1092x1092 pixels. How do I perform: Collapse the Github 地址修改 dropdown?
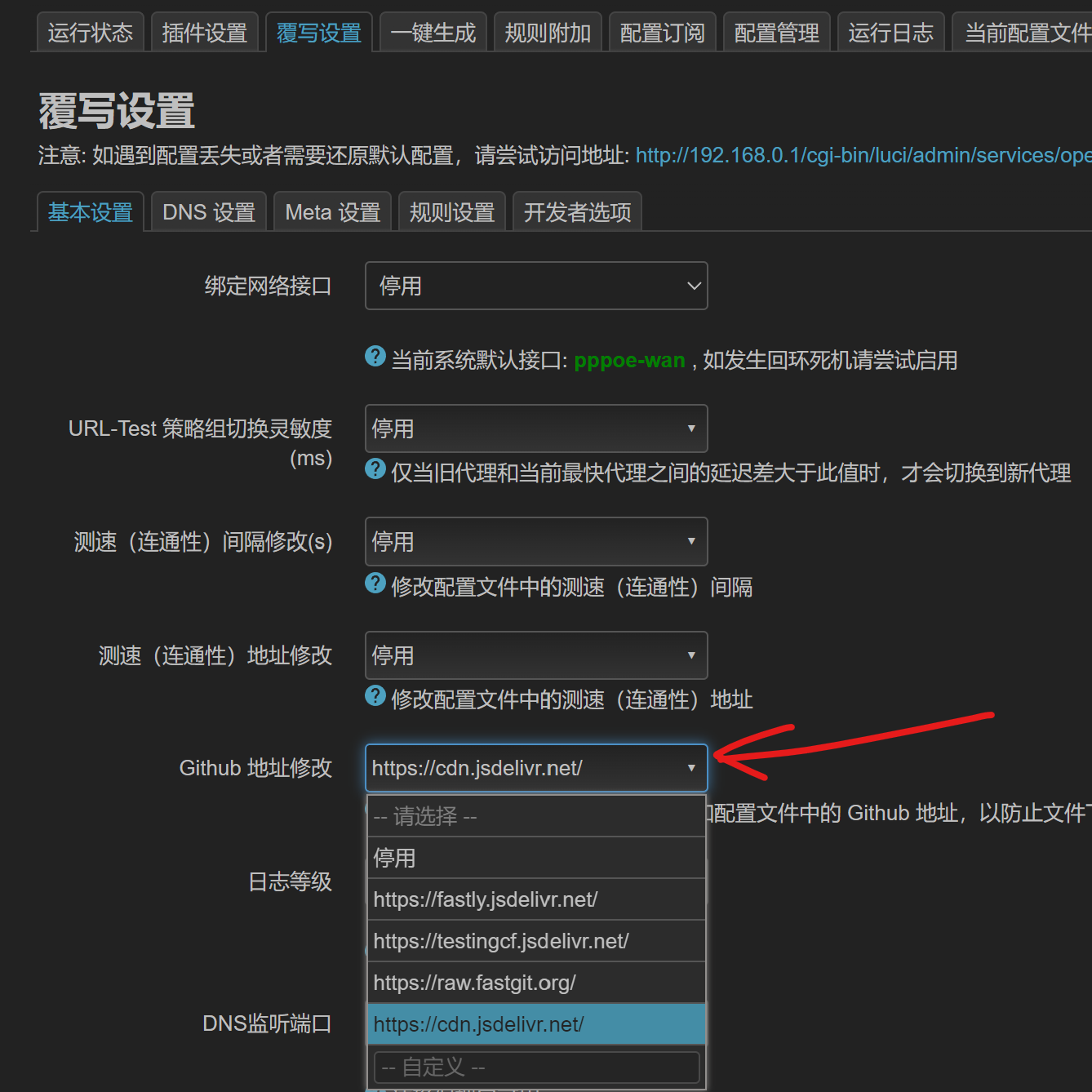click(535, 768)
